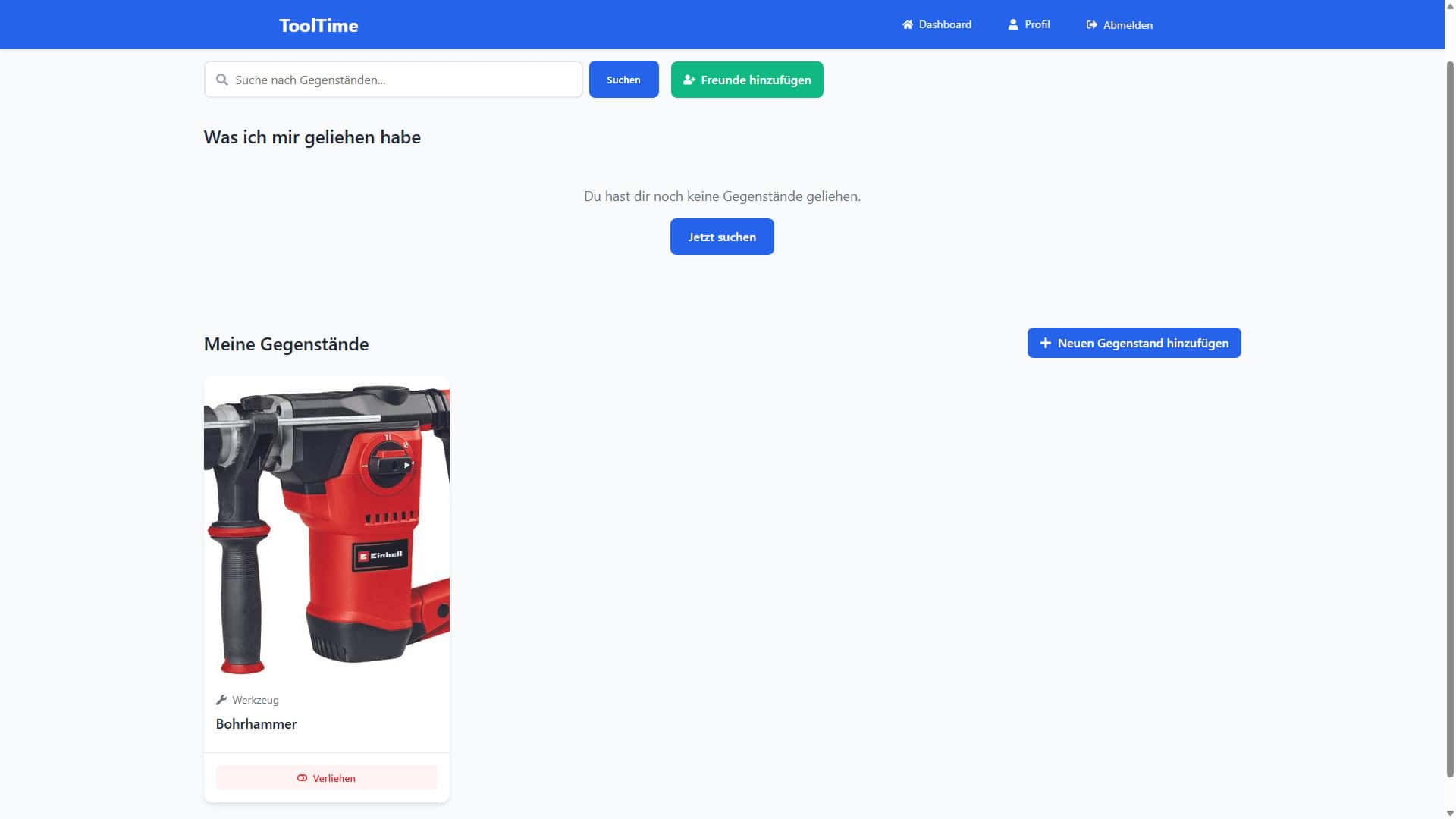The image size is (1456, 819).
Task: Click the person-plus icon on Freunde hinzufügen
Action: pos(689,79)
